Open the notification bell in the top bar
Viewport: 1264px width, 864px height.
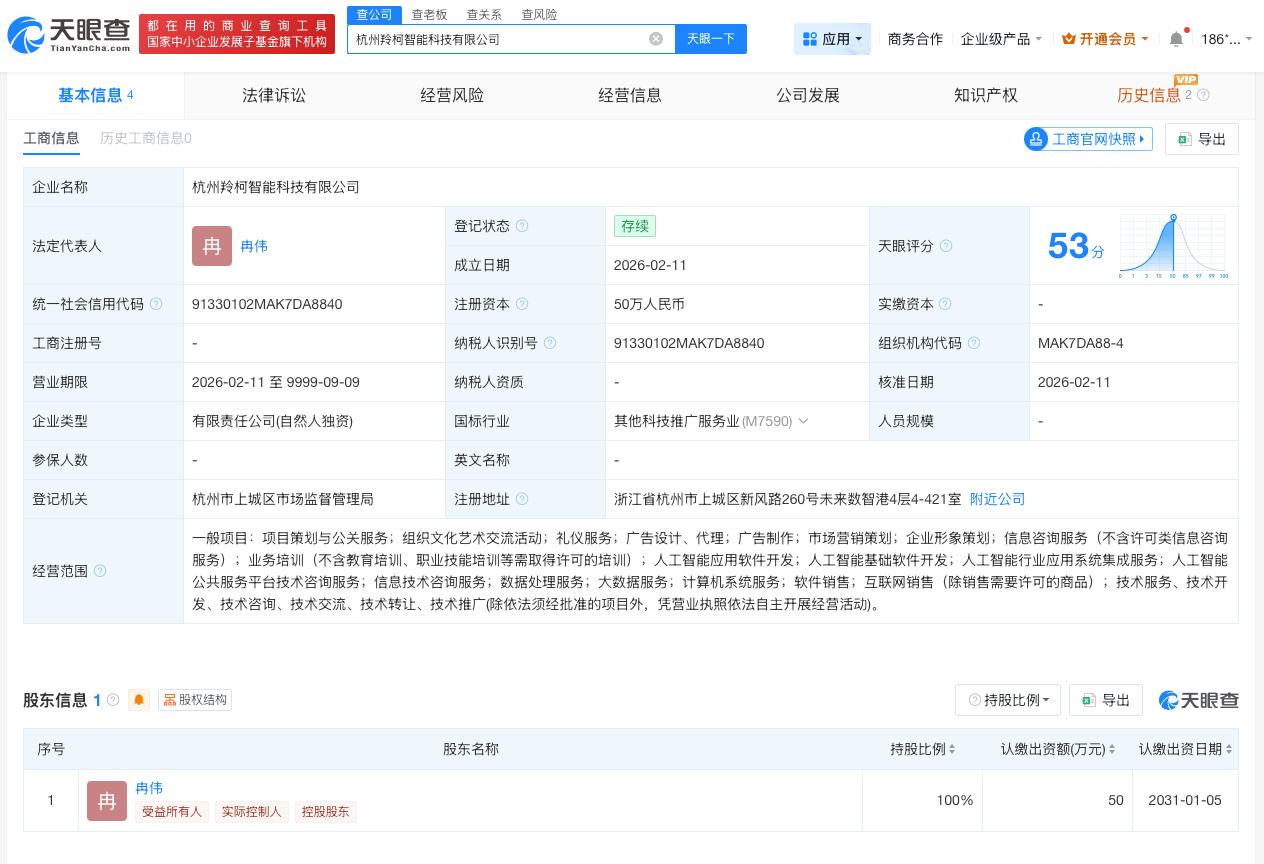pyautogui.click(x=1176, y=39)
